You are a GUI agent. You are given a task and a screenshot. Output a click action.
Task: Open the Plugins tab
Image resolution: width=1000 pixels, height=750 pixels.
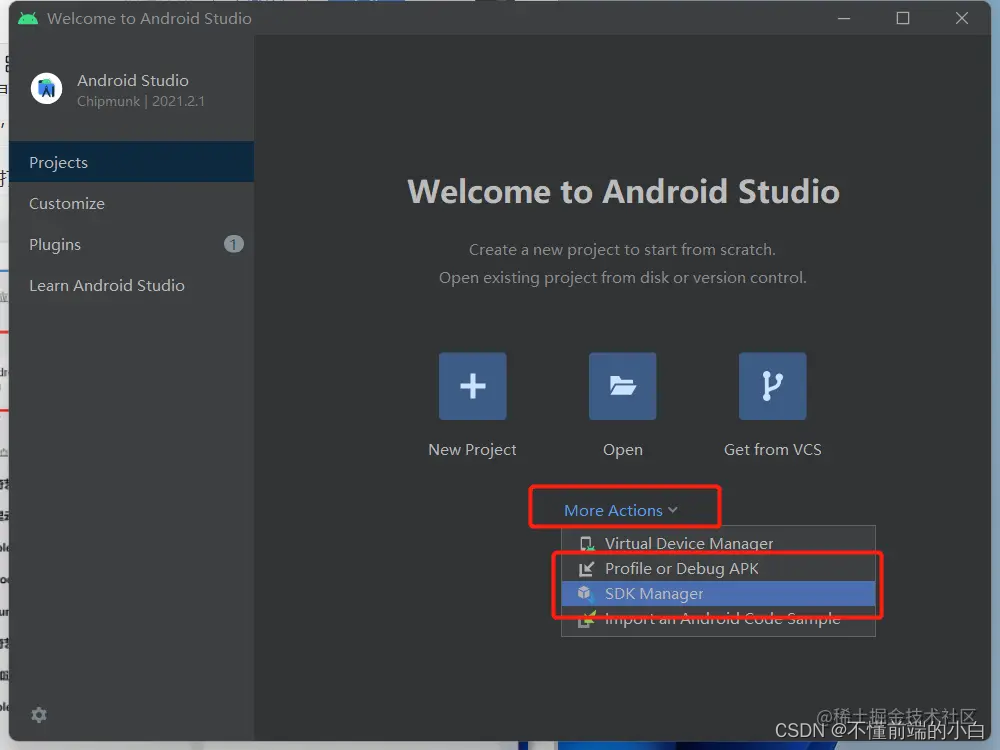click(131, 244)
